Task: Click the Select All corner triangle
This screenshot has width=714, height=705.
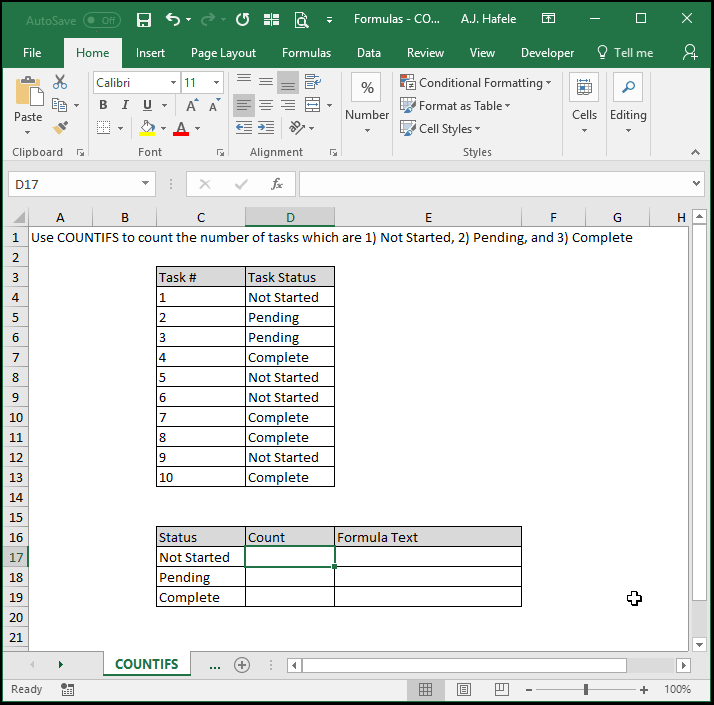Action: 18,217
